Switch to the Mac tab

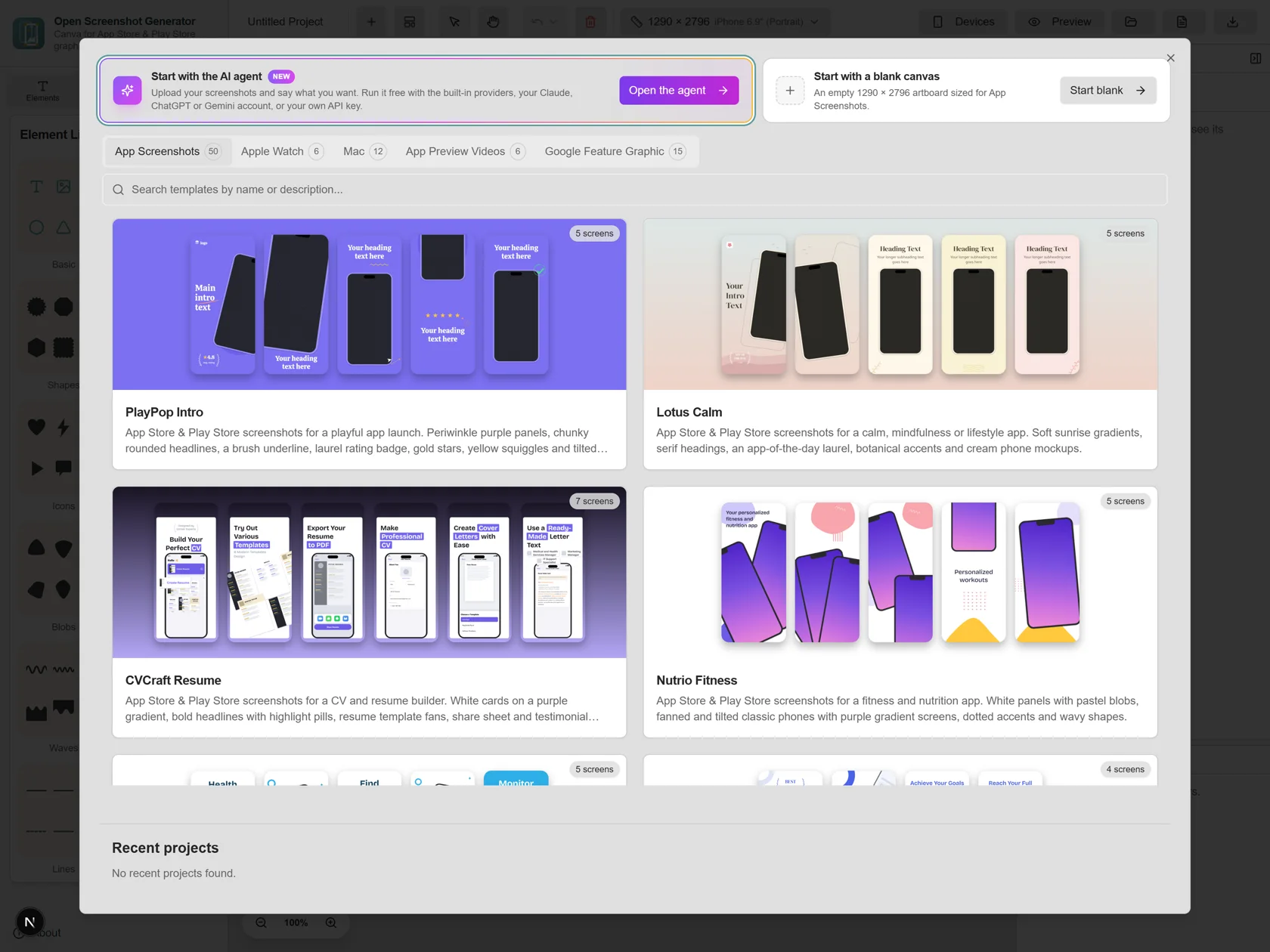[x=364, y=152]
